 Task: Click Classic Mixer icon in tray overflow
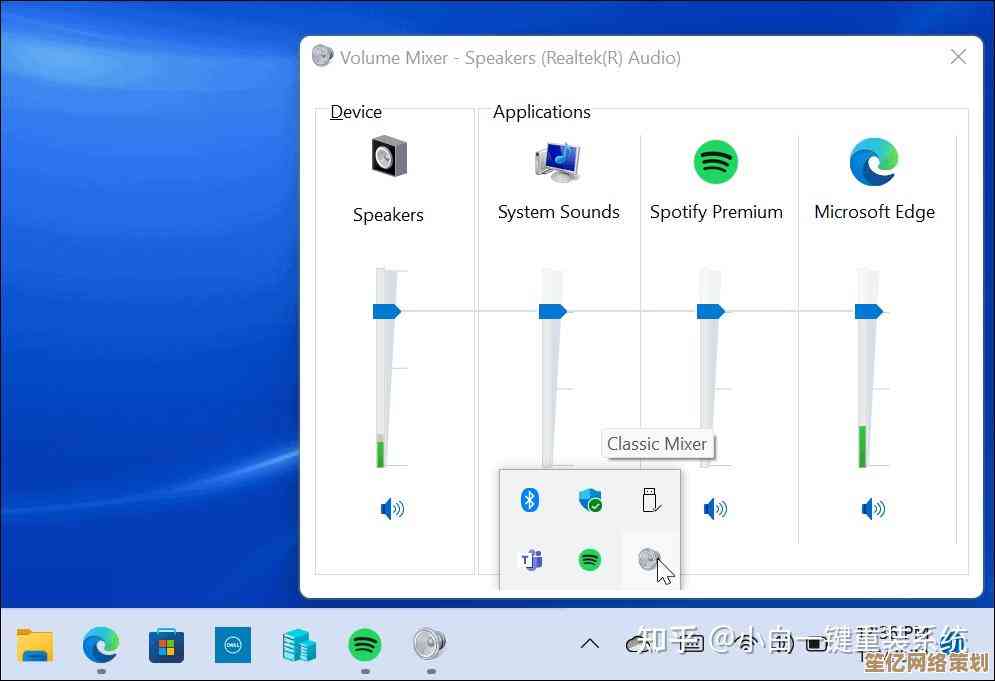[650, 559]
